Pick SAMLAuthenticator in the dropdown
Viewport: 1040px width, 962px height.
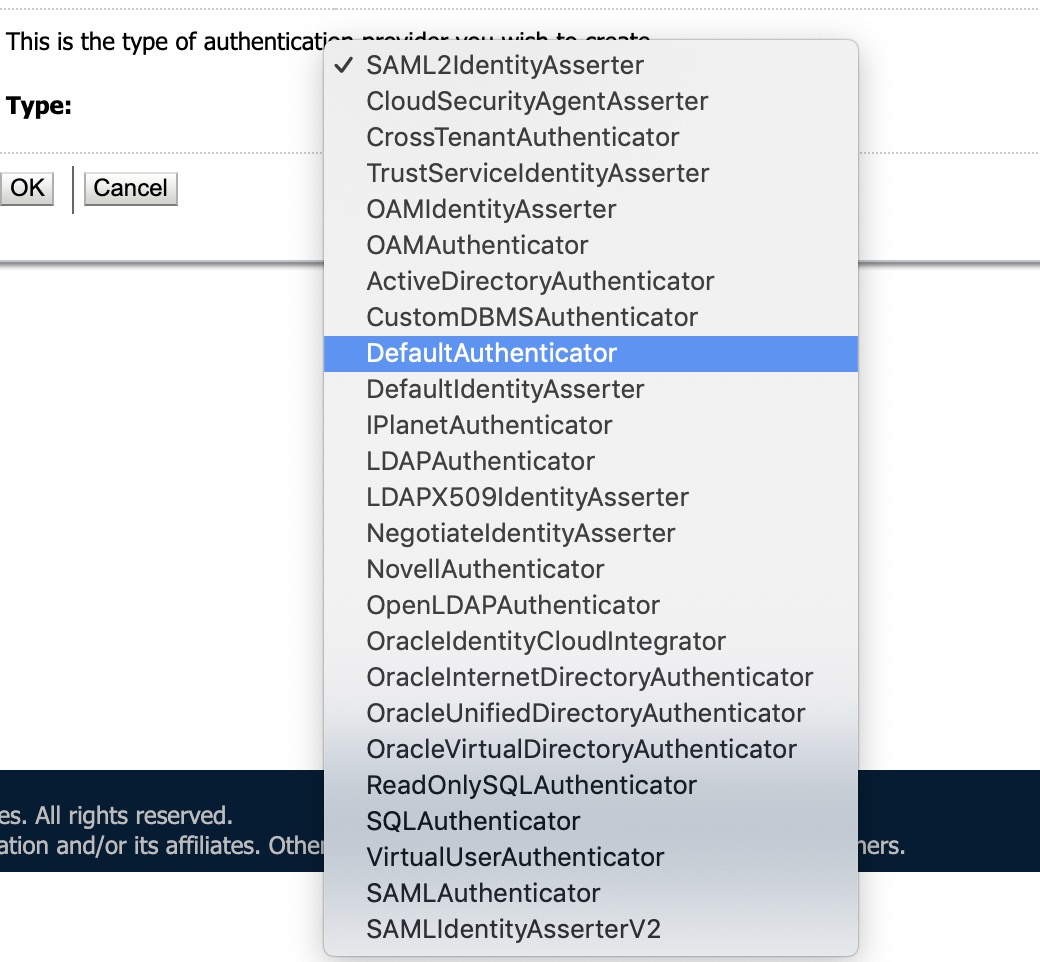[590, 893]
